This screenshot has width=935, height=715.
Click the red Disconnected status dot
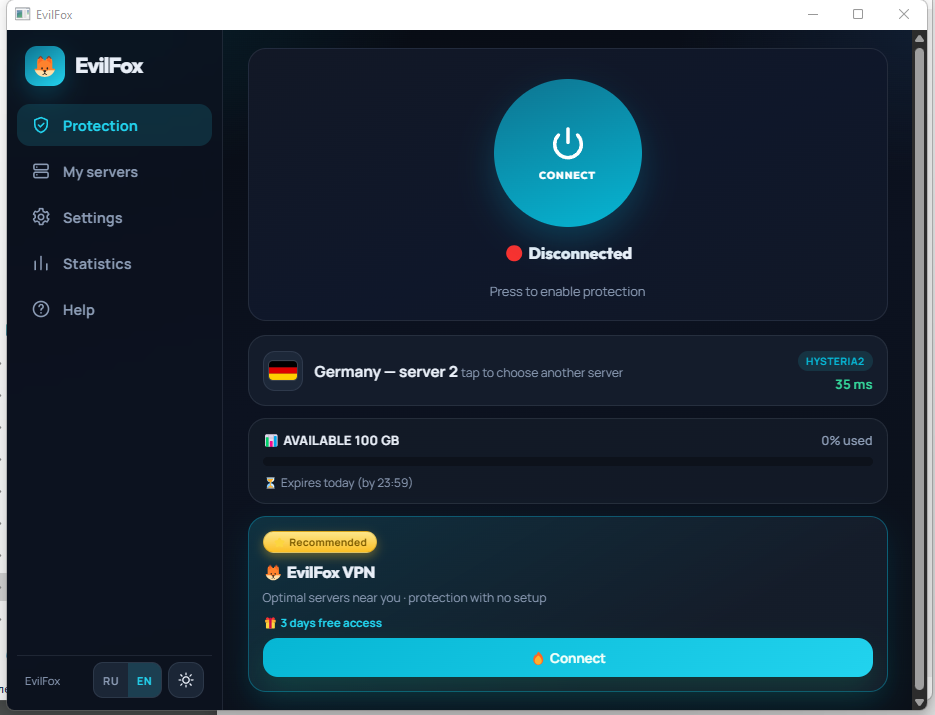513,253
